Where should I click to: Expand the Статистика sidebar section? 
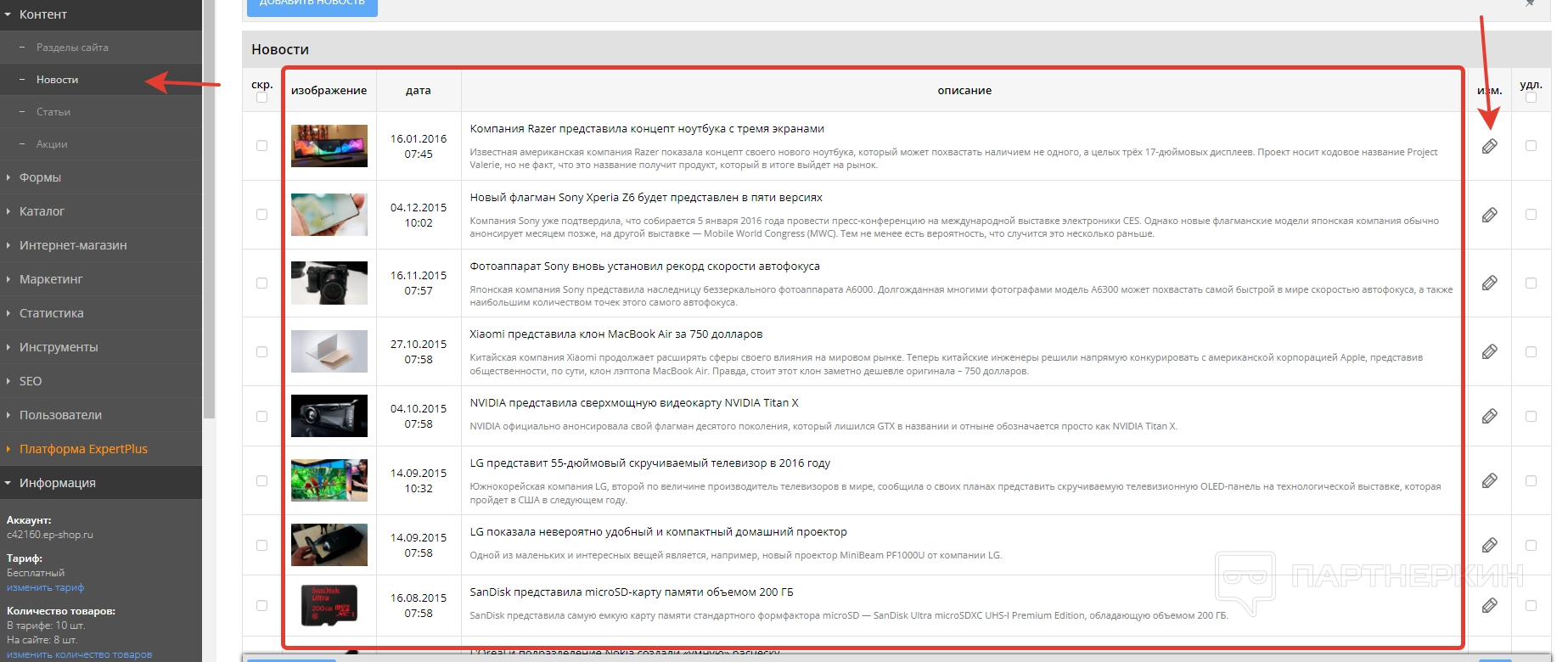[101, 313]
